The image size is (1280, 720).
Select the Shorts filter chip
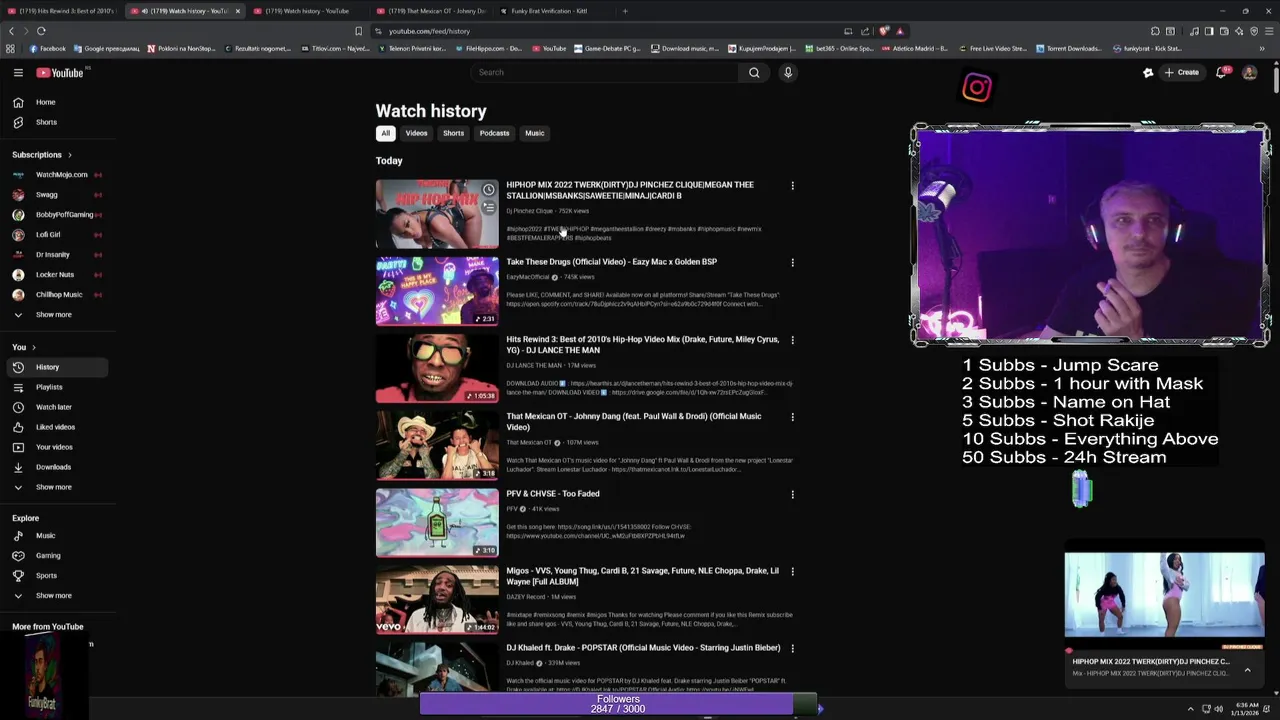(x=453, y=133)
